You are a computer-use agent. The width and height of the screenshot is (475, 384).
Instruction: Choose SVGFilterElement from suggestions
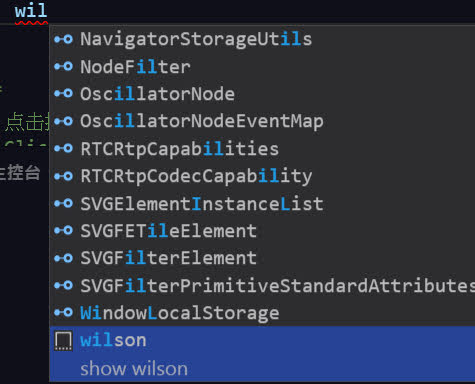click(262, 258)
